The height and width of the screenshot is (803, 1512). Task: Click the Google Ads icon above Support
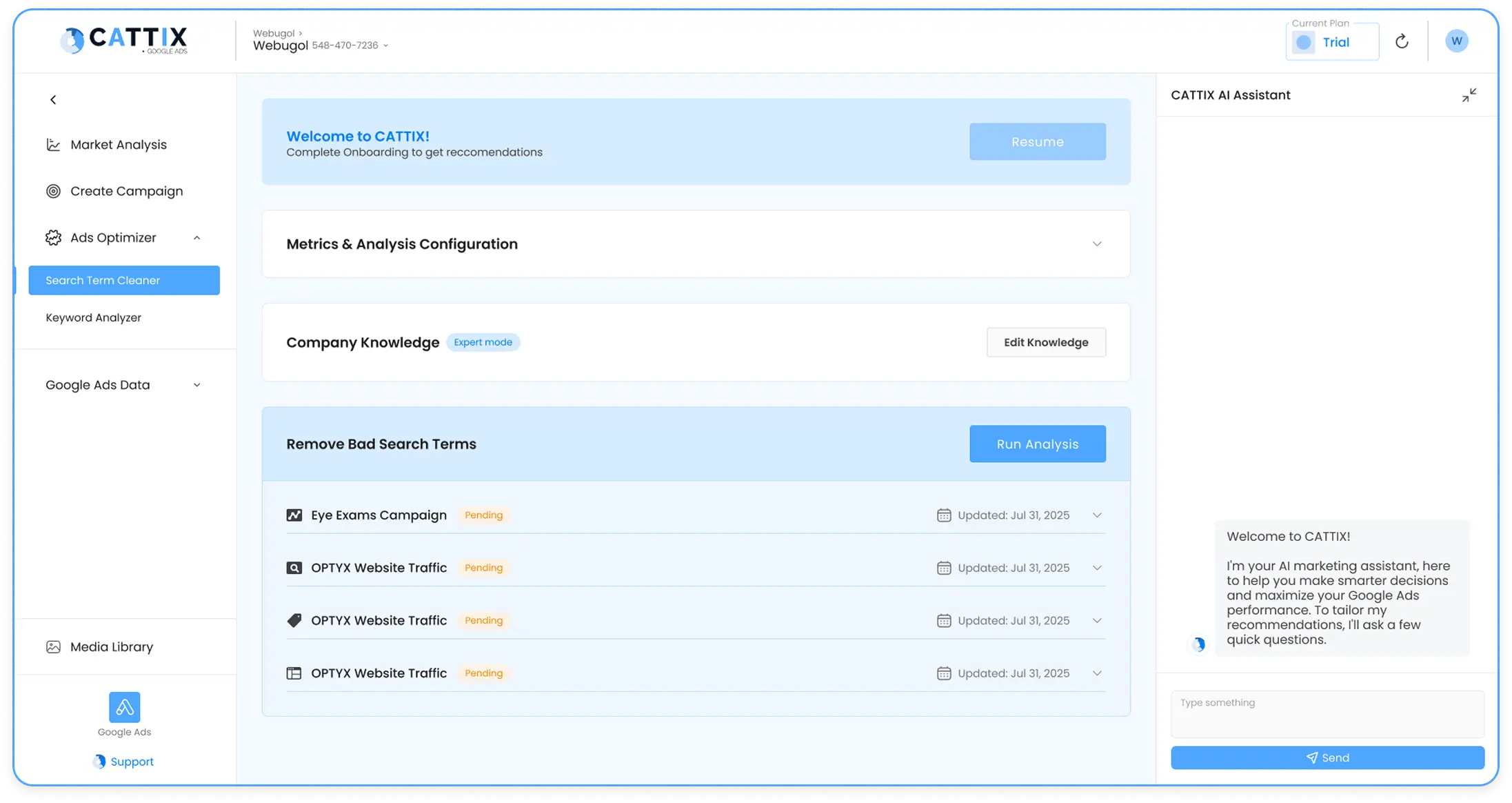(x=123, y=706)
